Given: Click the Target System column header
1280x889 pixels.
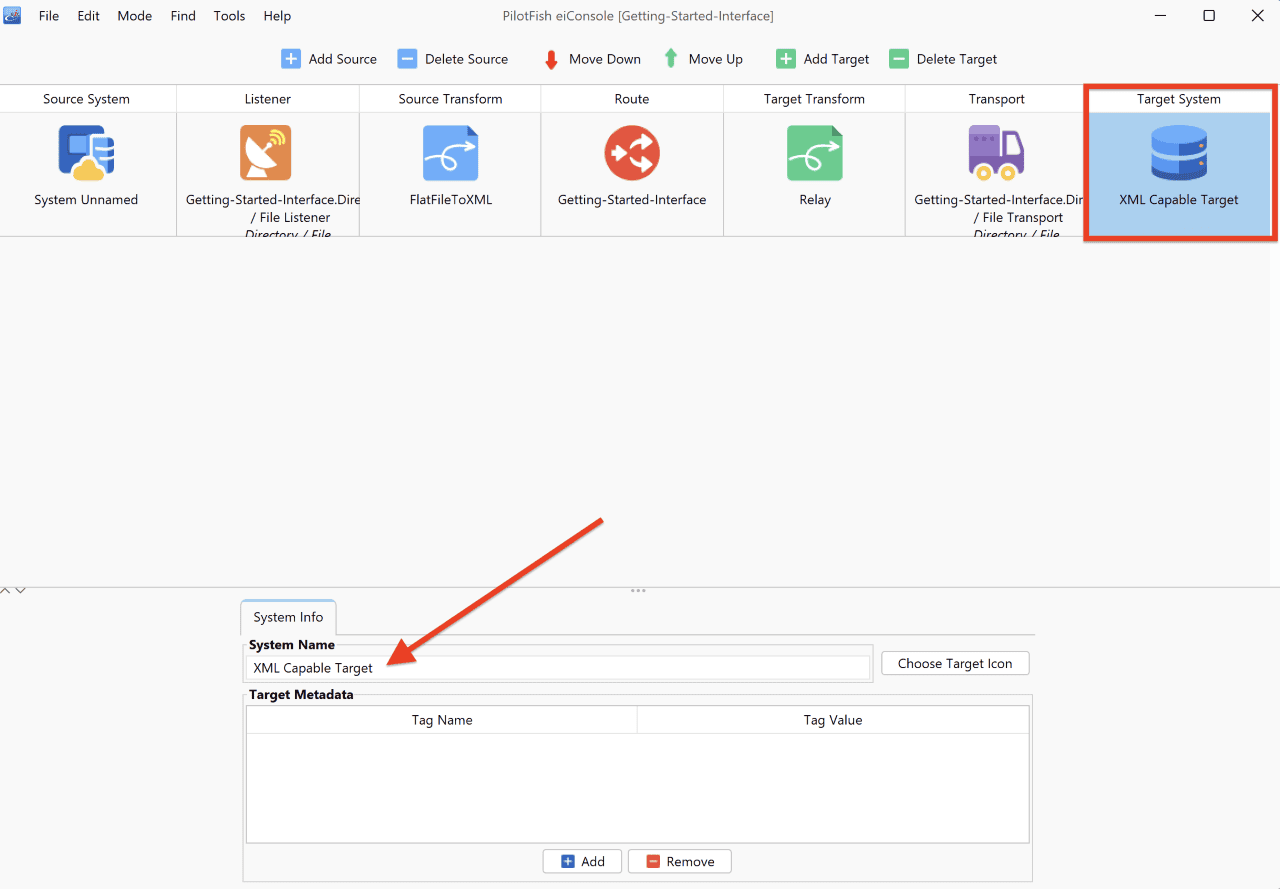Looking at the screenshot, I should 1179,99.
